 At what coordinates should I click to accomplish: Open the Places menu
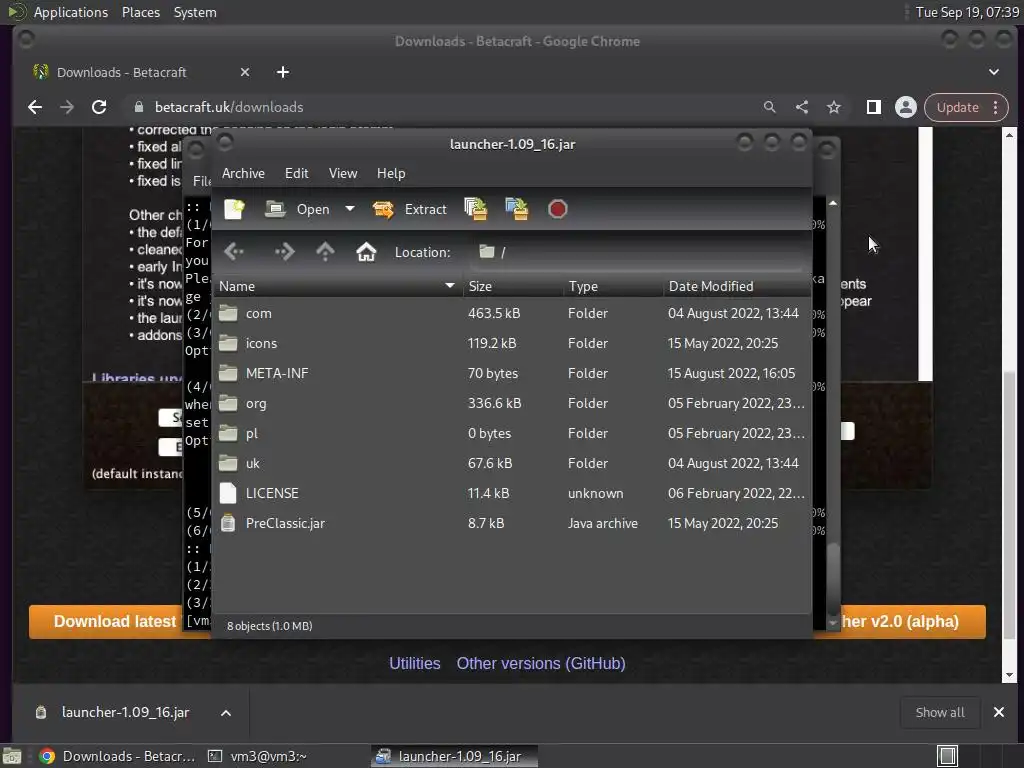coord(140,12)
